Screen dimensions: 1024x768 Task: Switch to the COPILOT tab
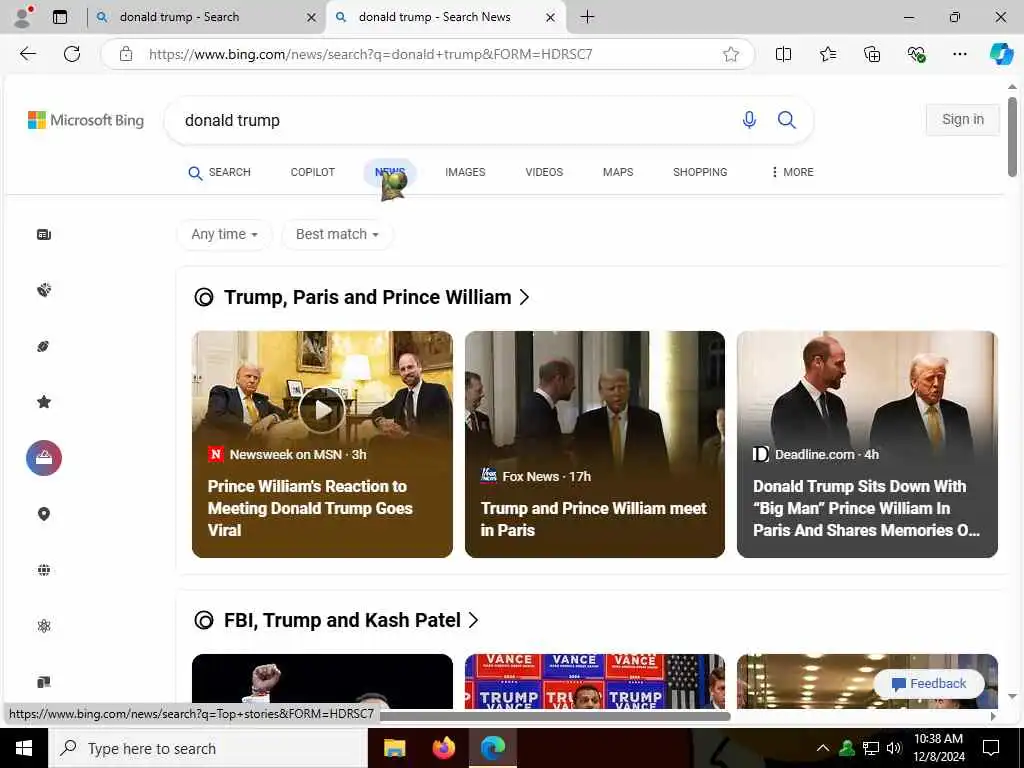(312, 172)
